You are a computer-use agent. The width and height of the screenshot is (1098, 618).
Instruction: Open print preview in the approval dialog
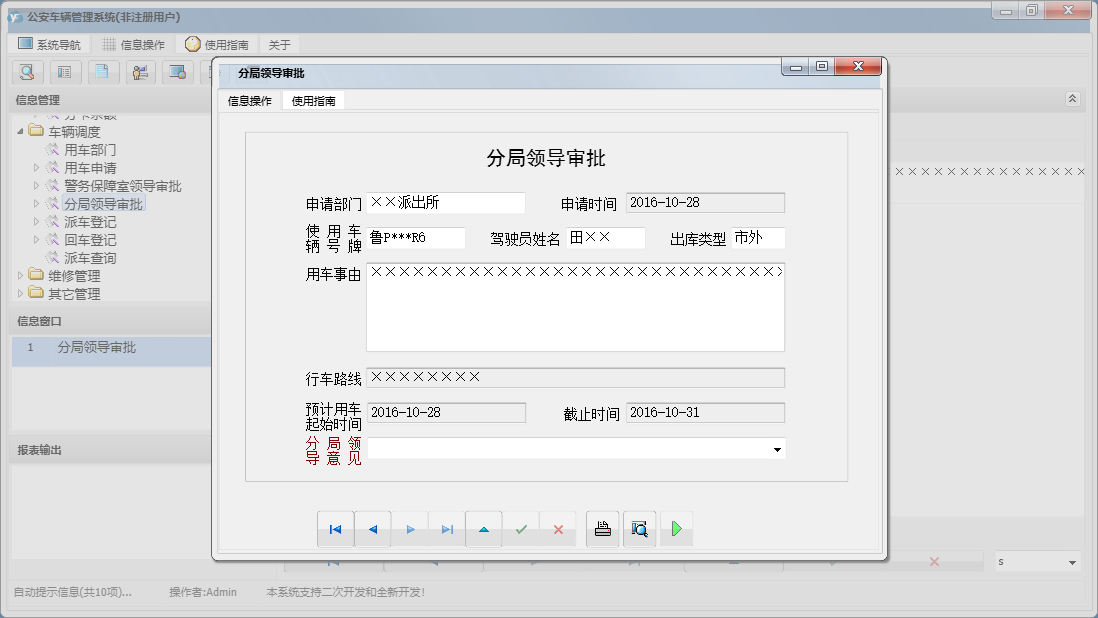(x=639, y=529)
